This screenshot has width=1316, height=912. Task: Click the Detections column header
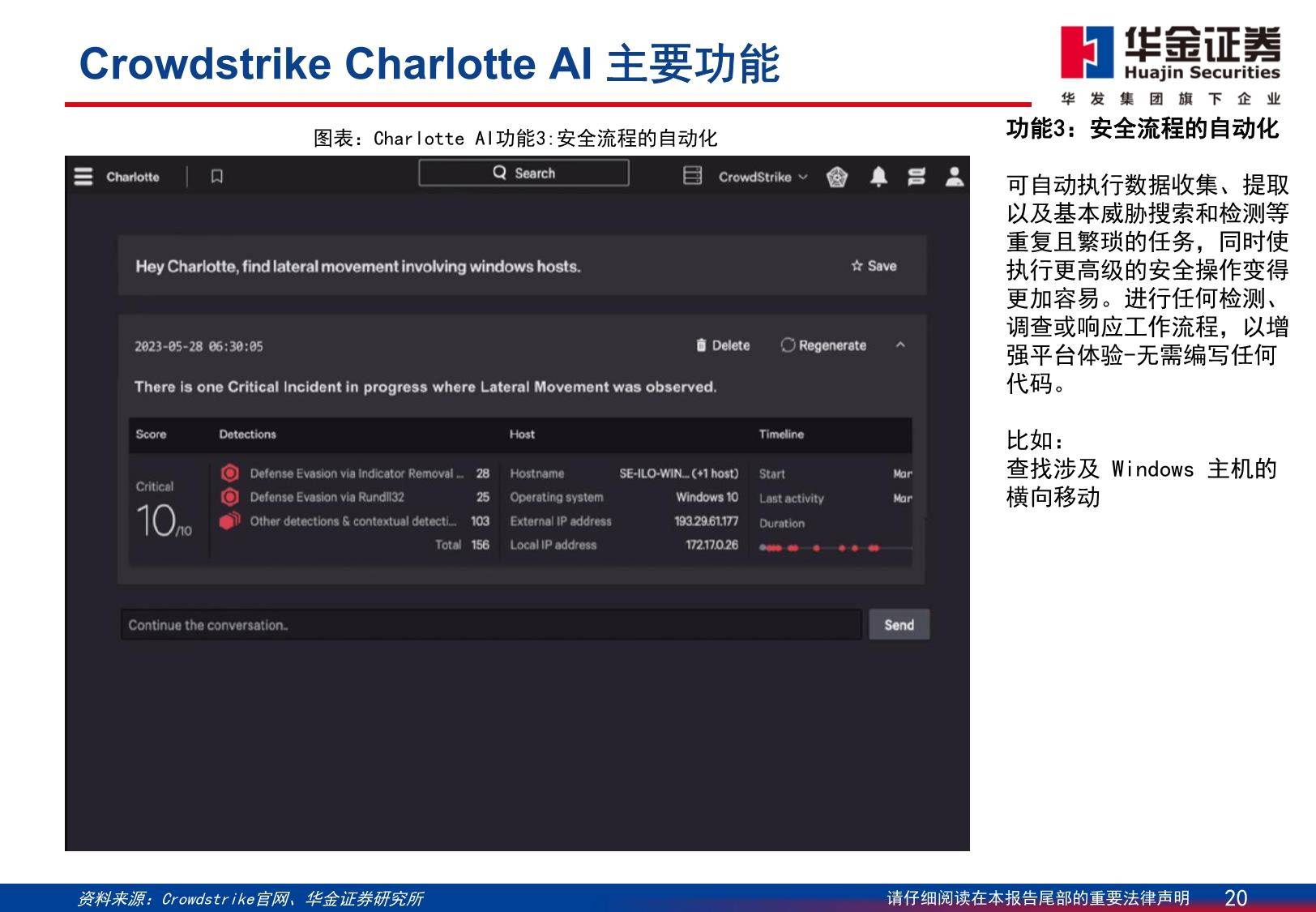pyautogui.click(x=247, y=435)
